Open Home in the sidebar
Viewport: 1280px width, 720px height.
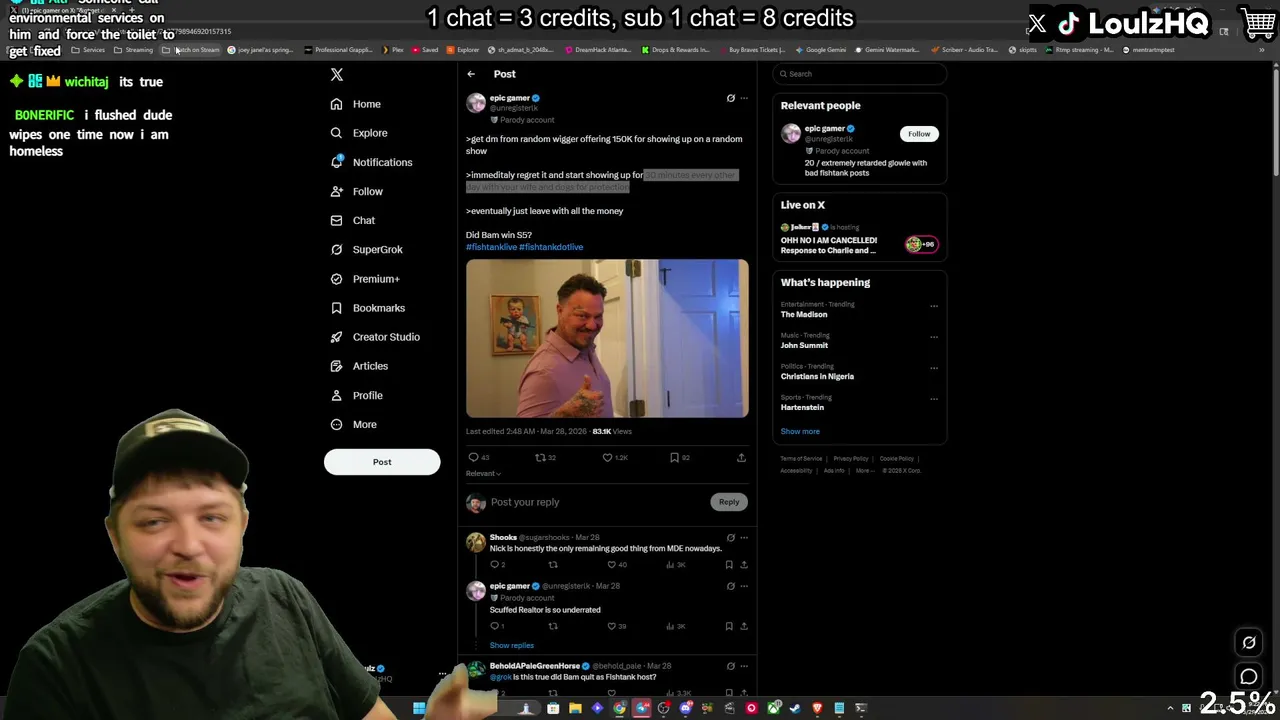(356, 104)
